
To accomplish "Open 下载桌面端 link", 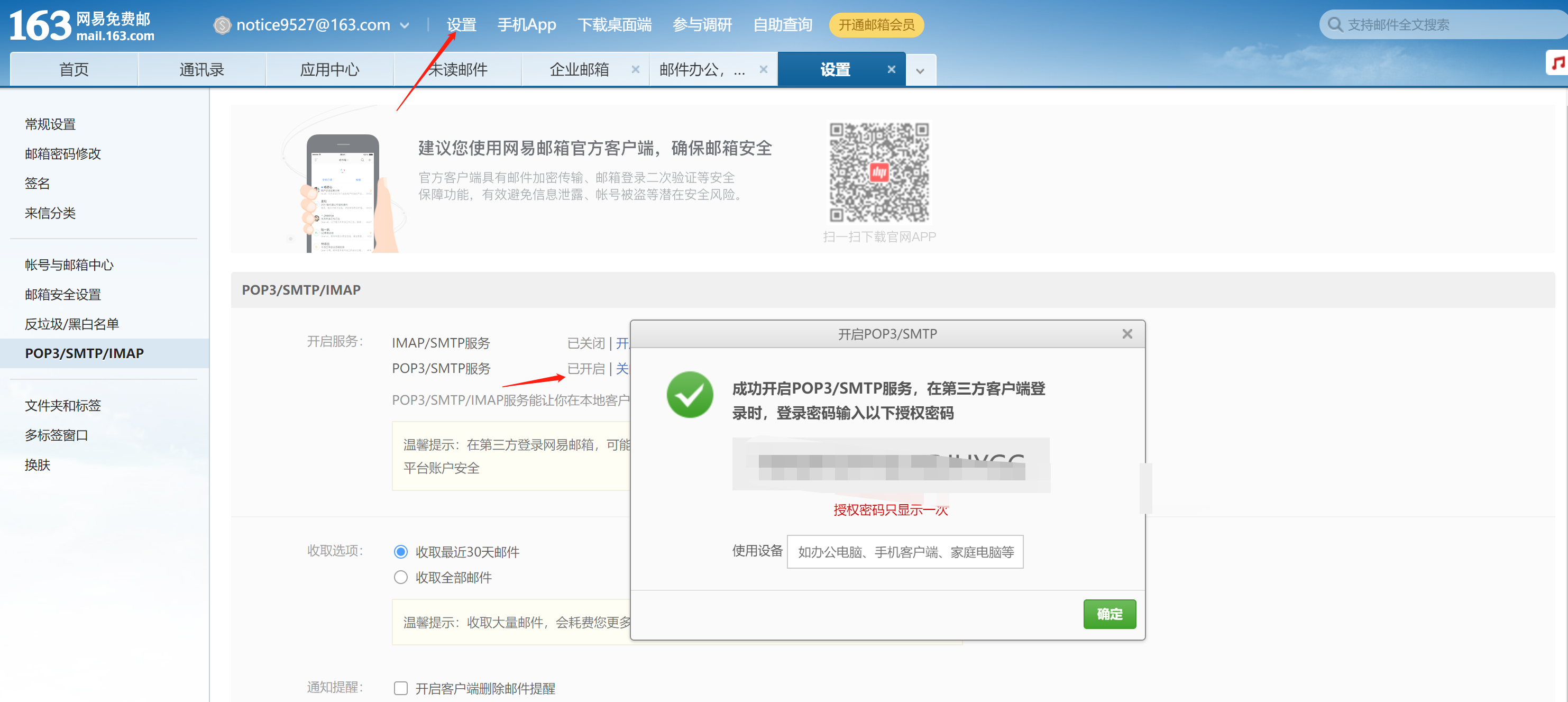I will point(614,25).
